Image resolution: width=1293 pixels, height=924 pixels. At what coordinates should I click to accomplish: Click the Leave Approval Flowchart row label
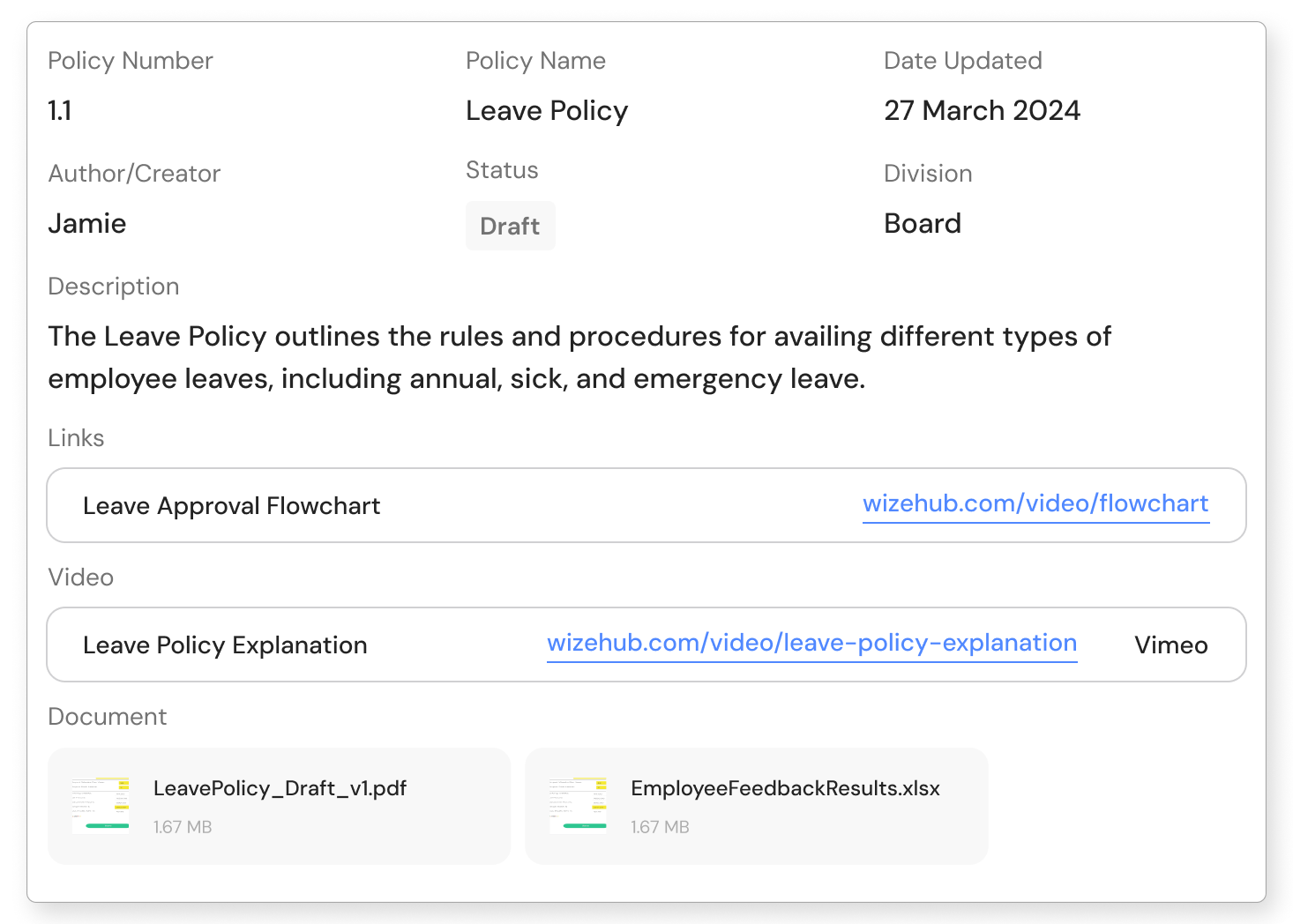[231, 506]
